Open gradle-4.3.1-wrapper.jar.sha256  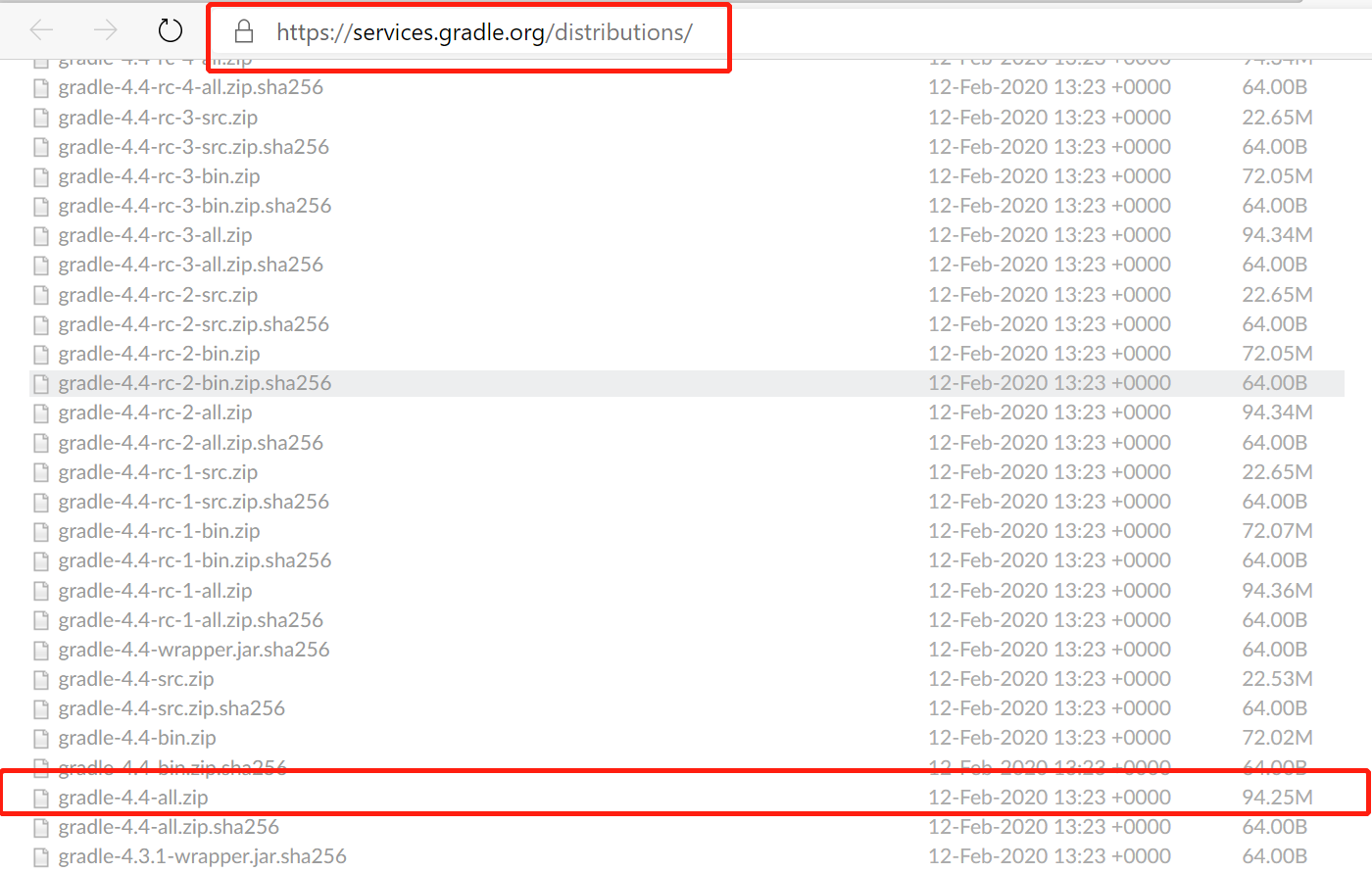202,856
